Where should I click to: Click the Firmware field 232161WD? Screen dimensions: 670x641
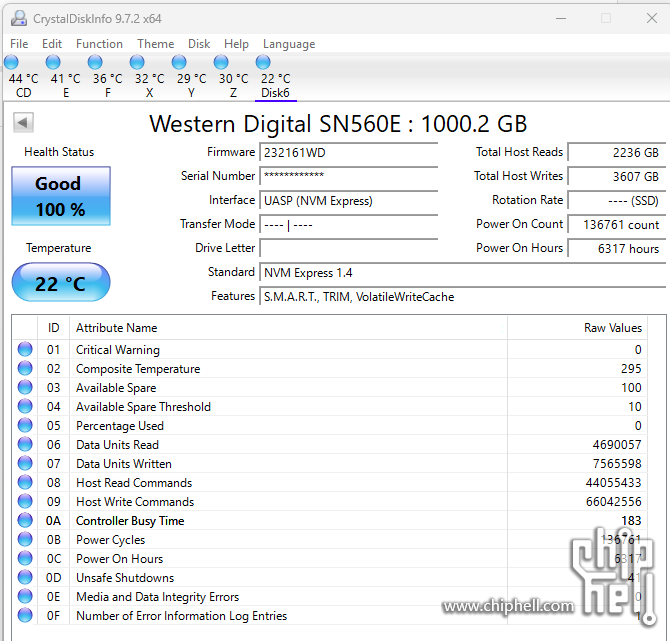(x=349, y=153)
